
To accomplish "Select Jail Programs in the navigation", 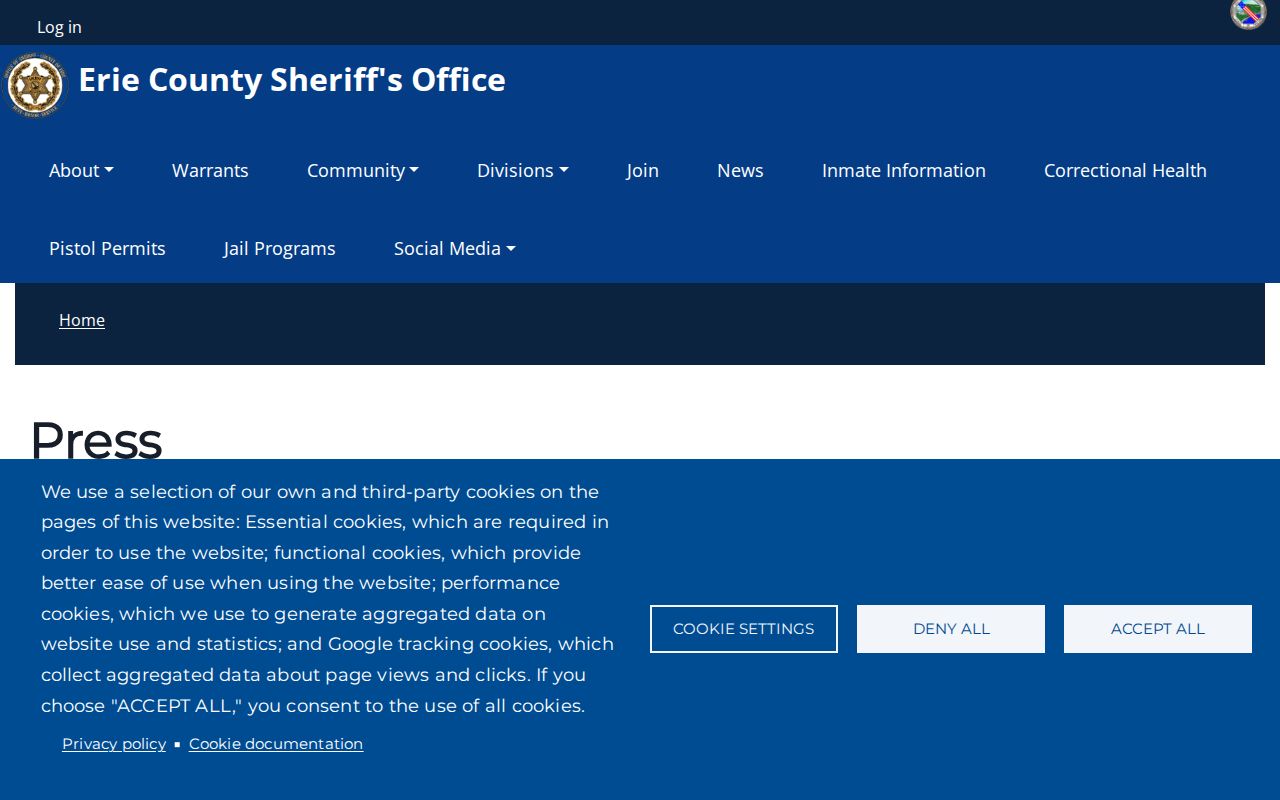I will tap(280, 248).
